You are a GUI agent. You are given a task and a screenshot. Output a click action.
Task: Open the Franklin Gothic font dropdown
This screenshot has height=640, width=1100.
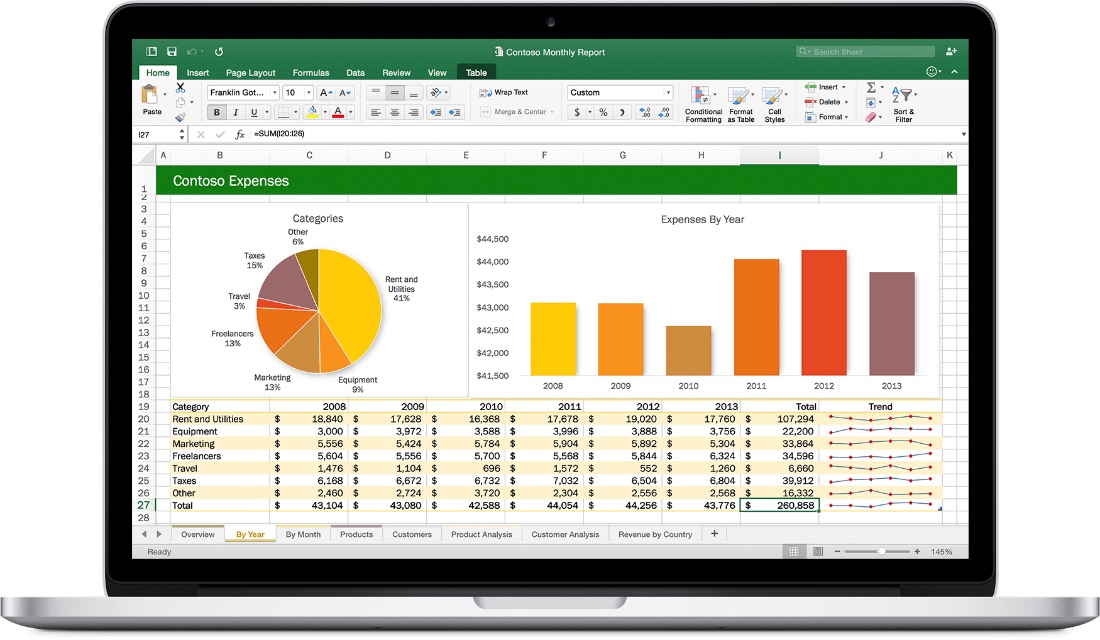click(240, 93)
